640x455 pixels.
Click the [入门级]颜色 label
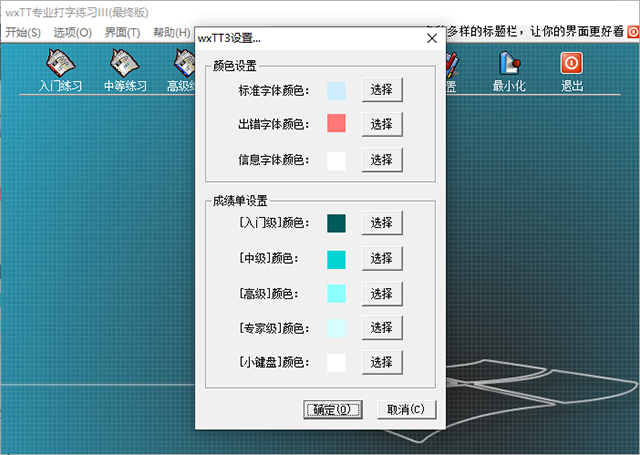coord(273,223)
